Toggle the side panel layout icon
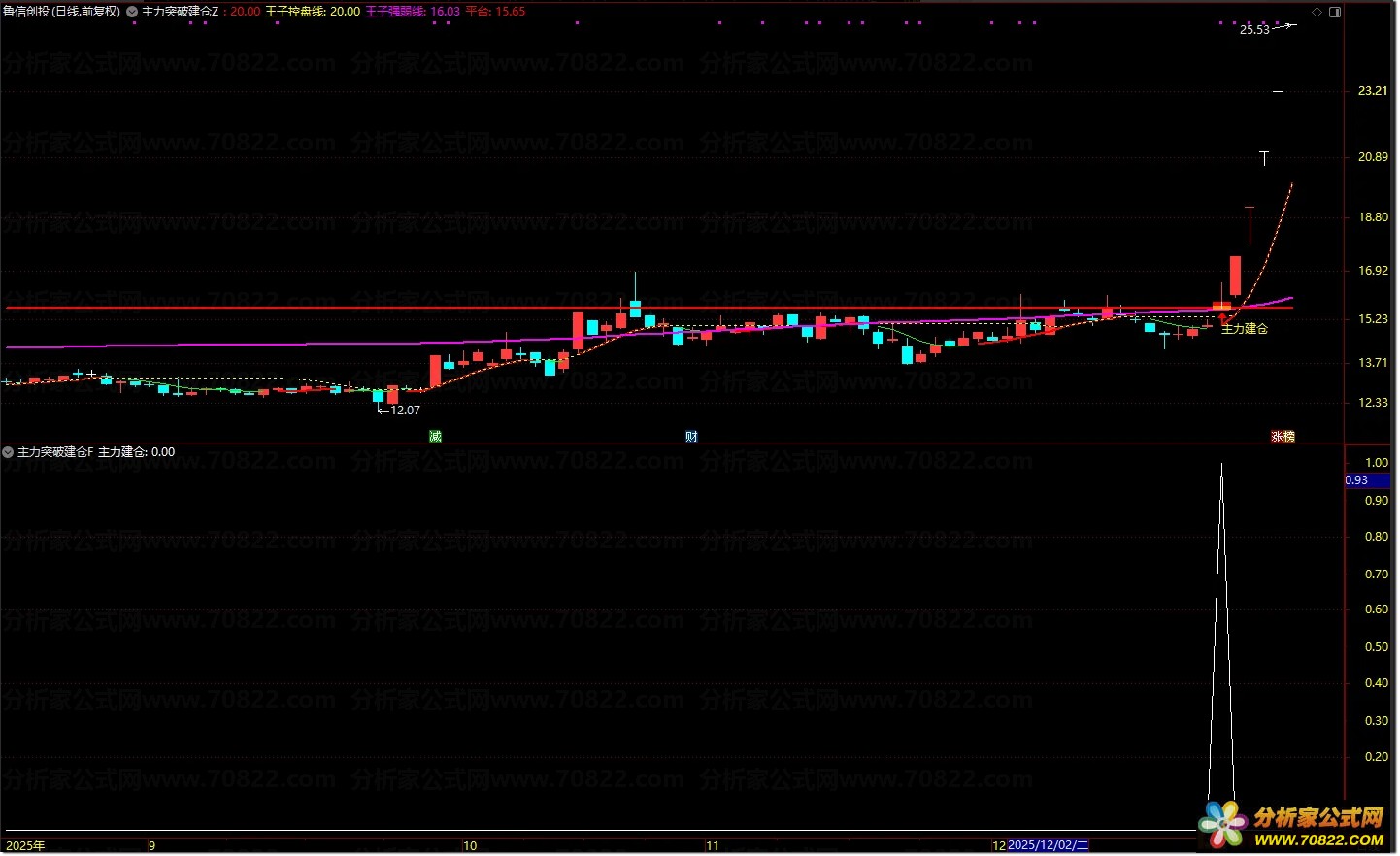 click(x=1335, y=13)
